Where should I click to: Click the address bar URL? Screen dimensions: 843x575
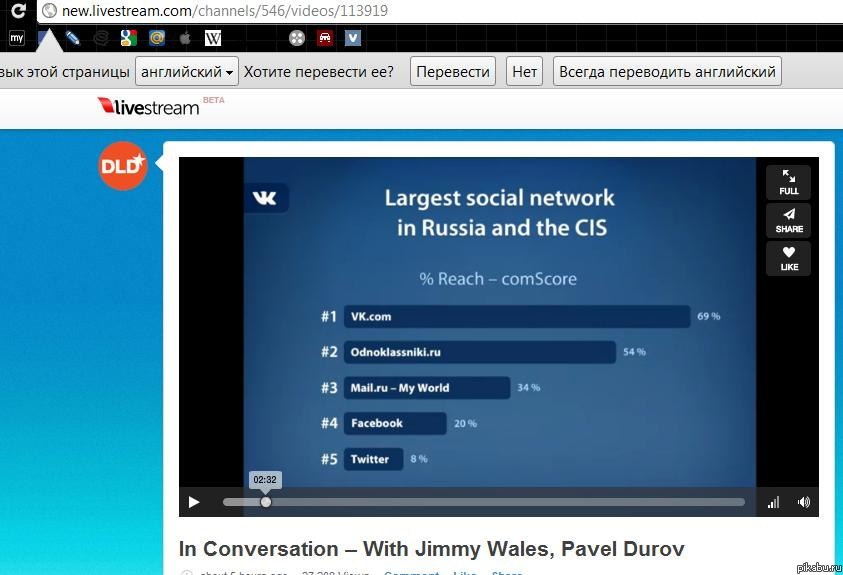pyautogui.click(x=225, y=11)
